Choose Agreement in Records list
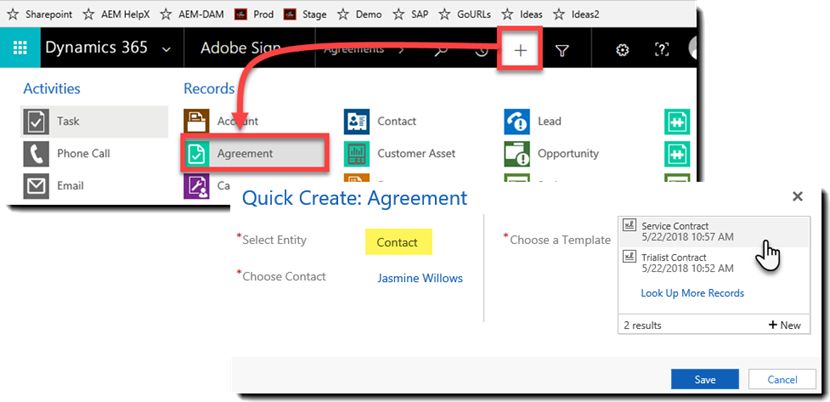The width and height of the screenshot is (830, 402). coord(255,154)
